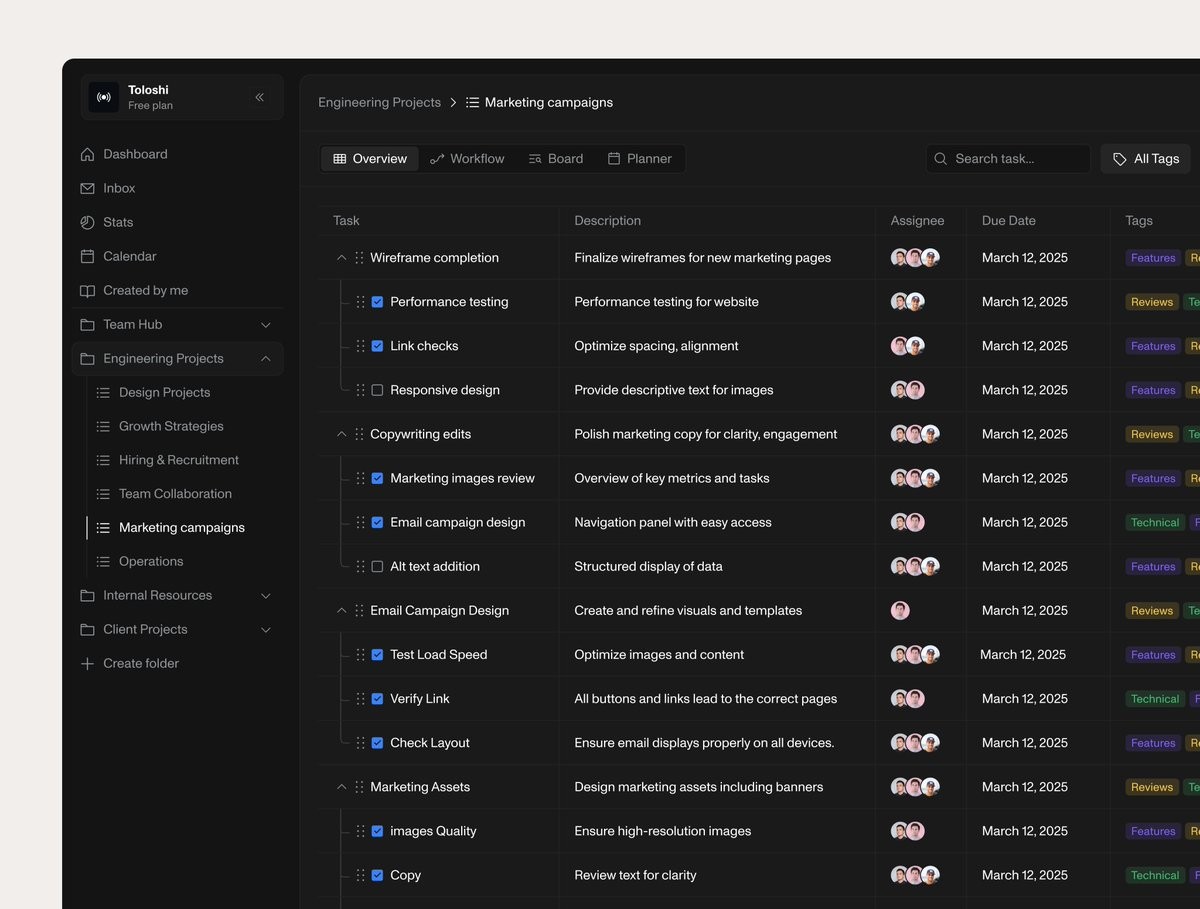Grab the drag handle of Verify Link row

pyautogui.click(x=360, y=699)
